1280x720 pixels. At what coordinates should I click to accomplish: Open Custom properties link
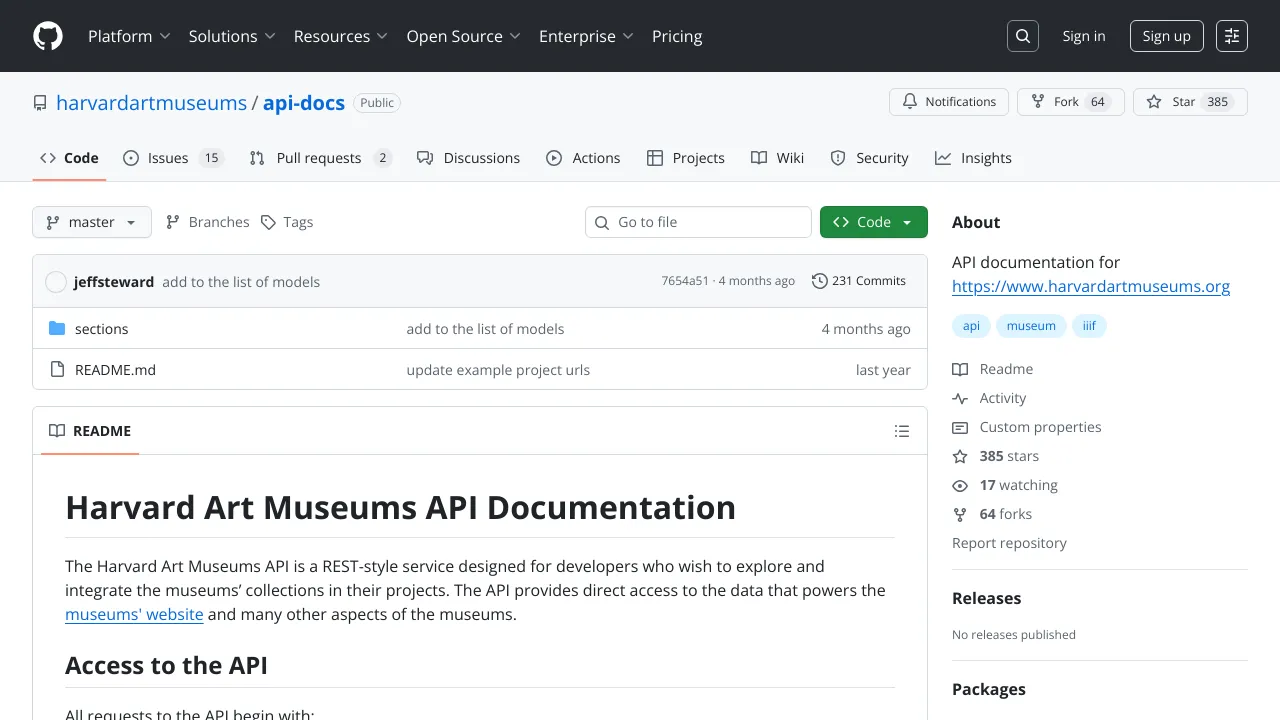pyautogui.click(x=1027, y=427)
